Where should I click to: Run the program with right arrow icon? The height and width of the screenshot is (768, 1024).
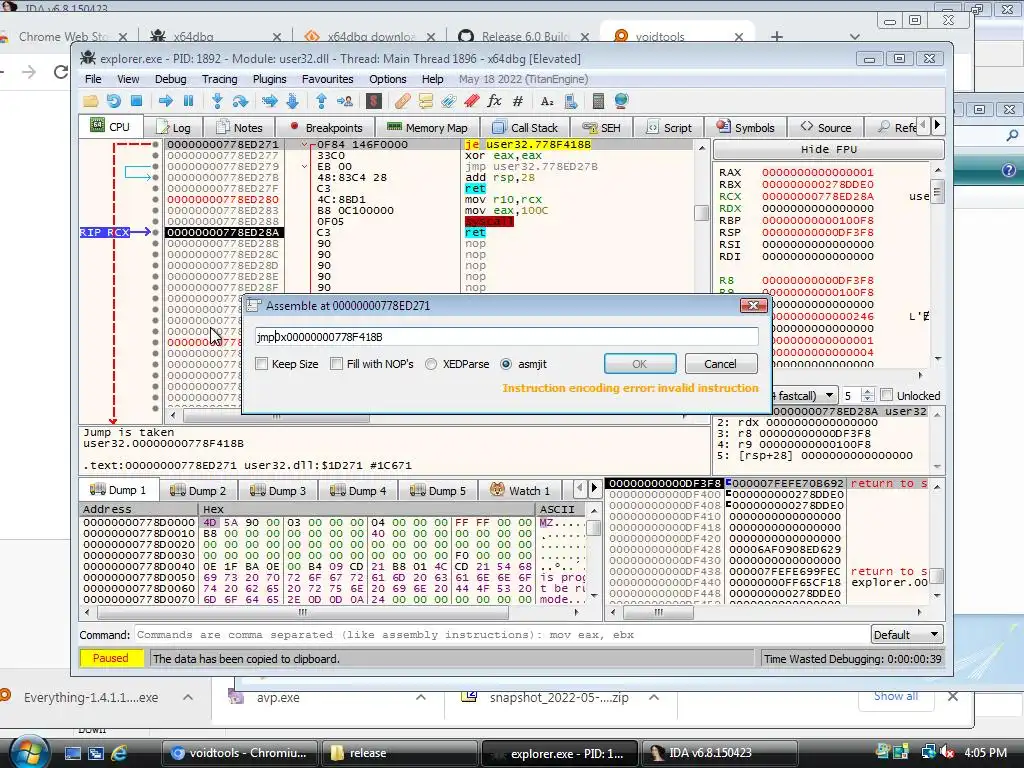point(165,101)
